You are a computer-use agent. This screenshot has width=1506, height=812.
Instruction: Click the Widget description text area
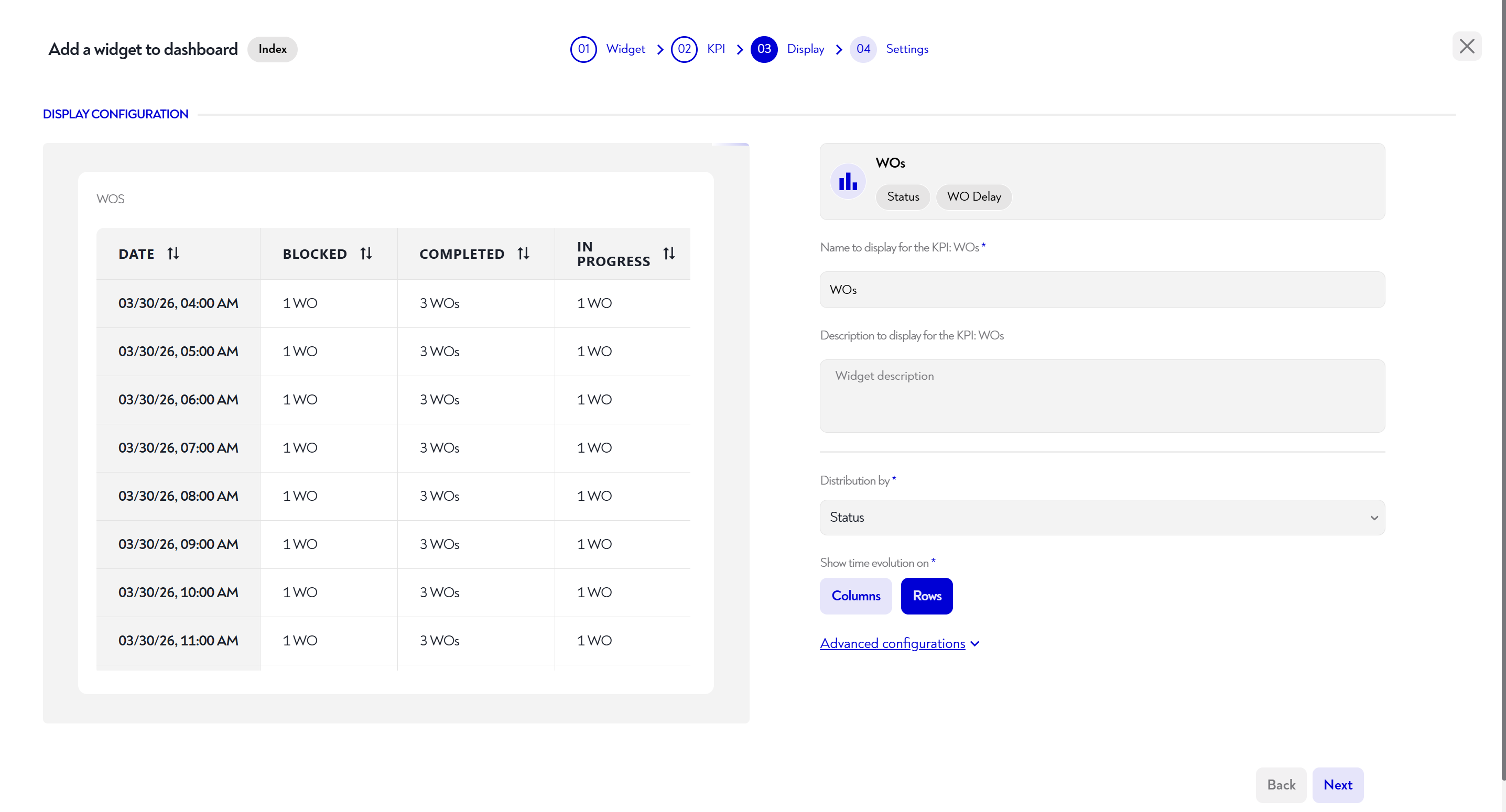point(1101,396)
